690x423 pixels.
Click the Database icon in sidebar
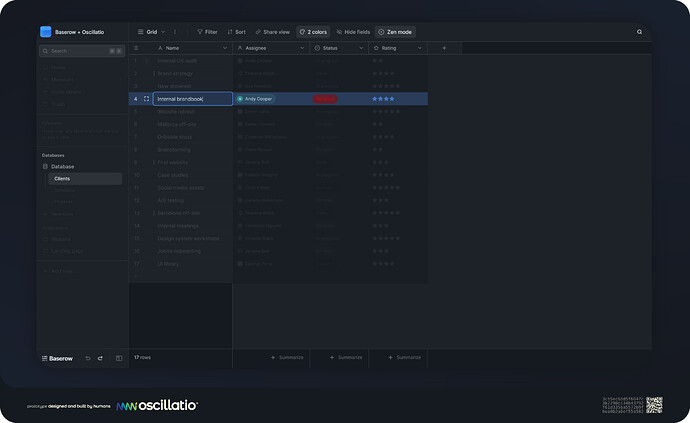click(45, 167)
